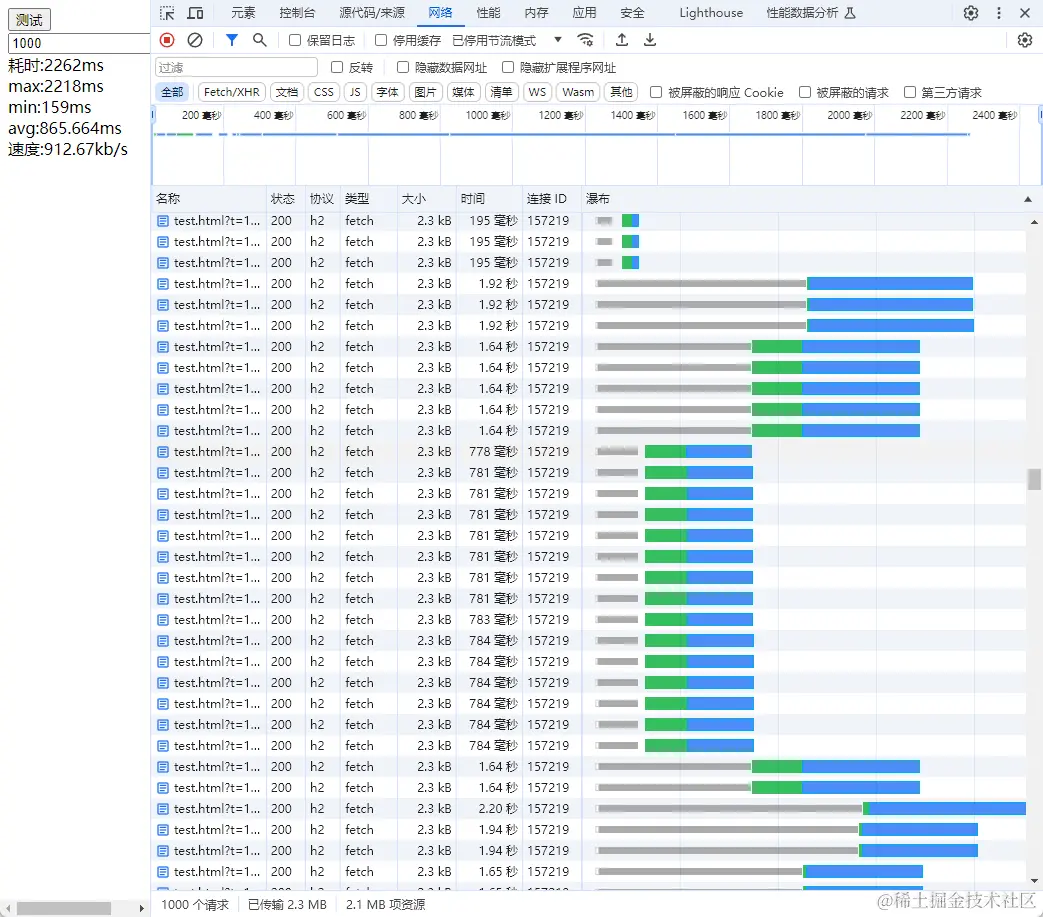Open the Lighthouse tab

(711, 13)
